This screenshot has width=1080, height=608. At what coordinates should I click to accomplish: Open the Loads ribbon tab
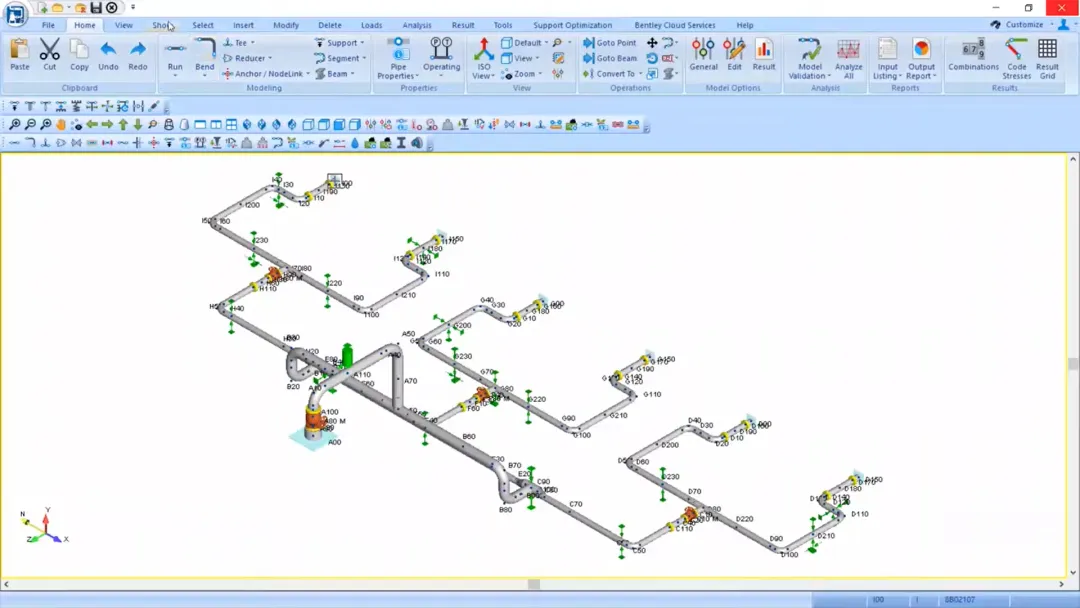point(371,25)
